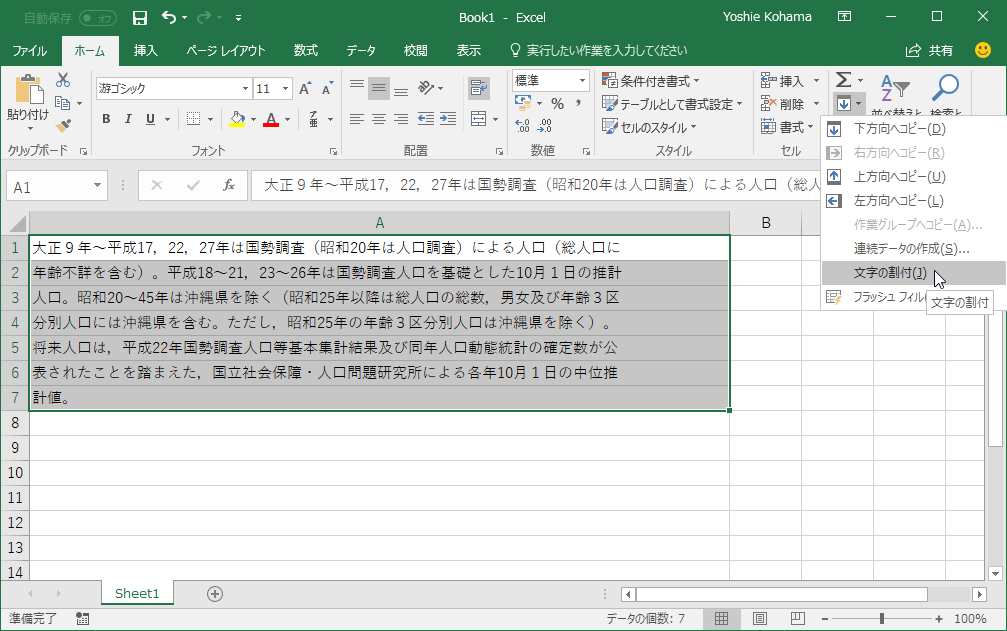Image resolution: width=1007 pixels, height=631 pixels.
Task: Open 条件付き書式 dropdown
Action: pyautogui.click(x=651, y=81)
